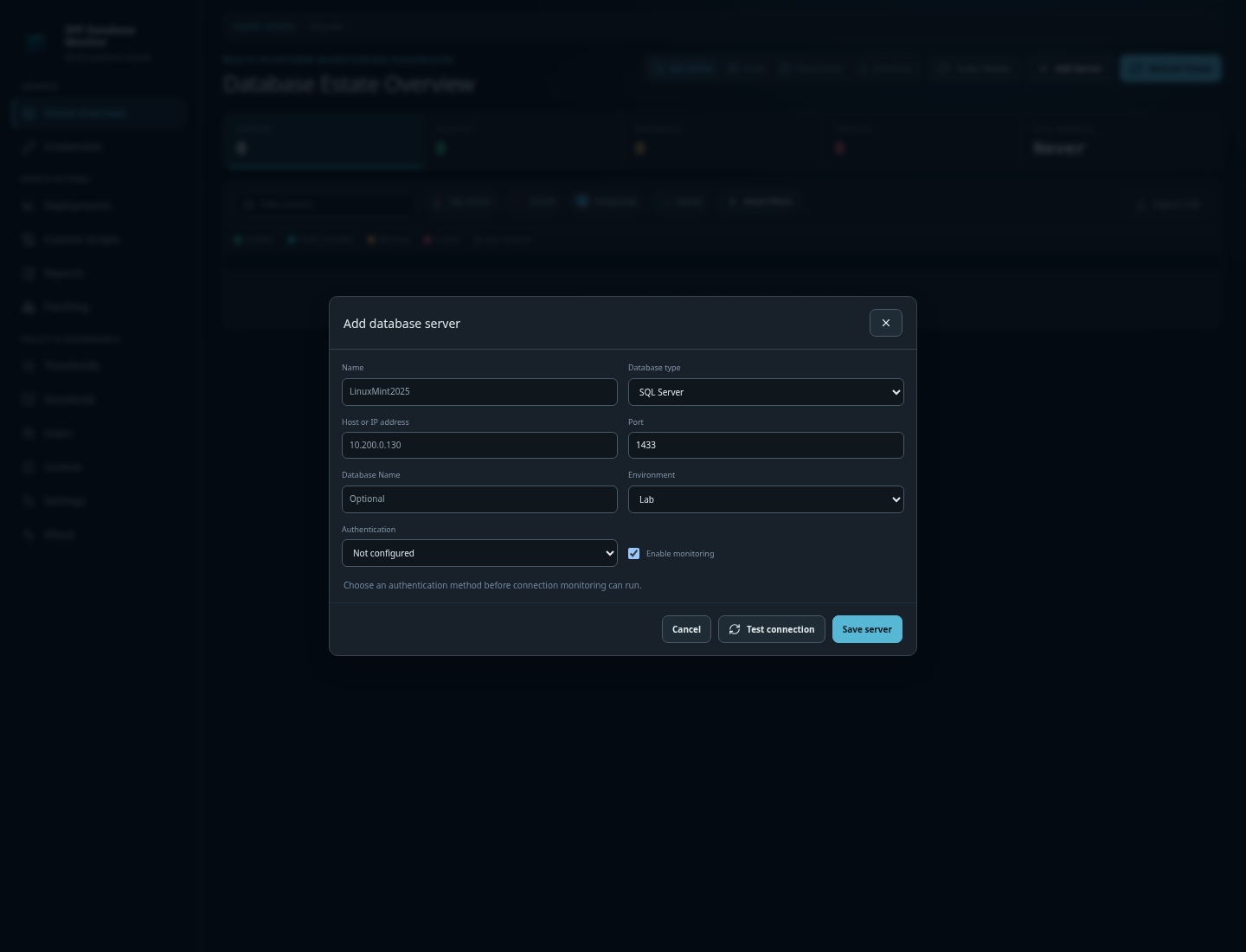The height and width of the screenshot is (952, 1246).
Task: Open the Database type dropdown
Action: tap(766, 392)
